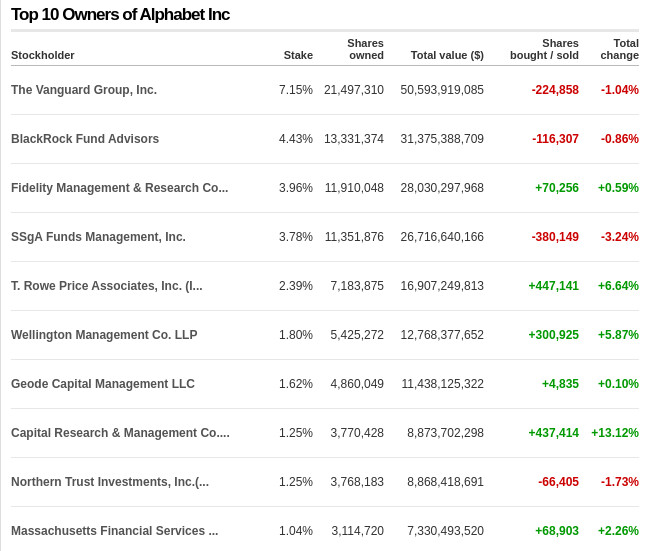648x551 pixels.
Task: Click Northern Trust Investments, Inc. name
Action: click(110, 482)
